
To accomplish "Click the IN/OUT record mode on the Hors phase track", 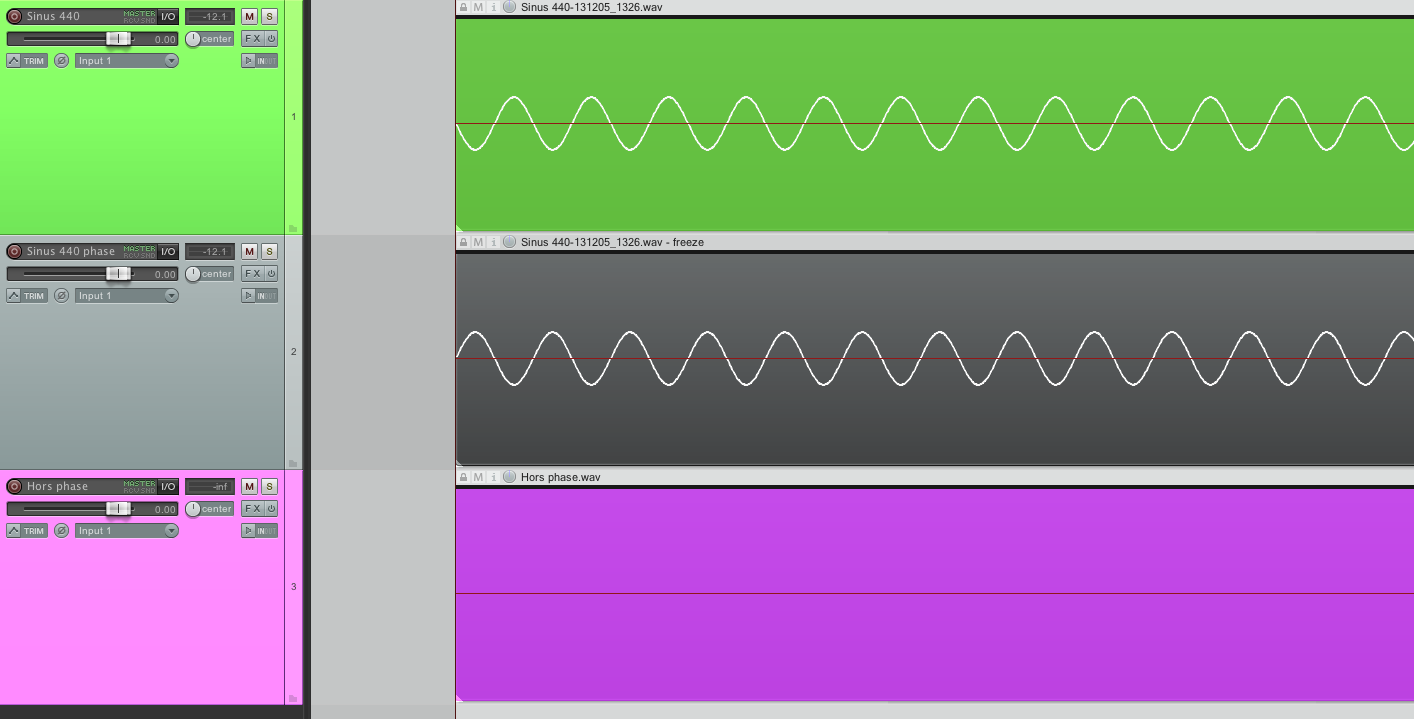I will [267, 530].
